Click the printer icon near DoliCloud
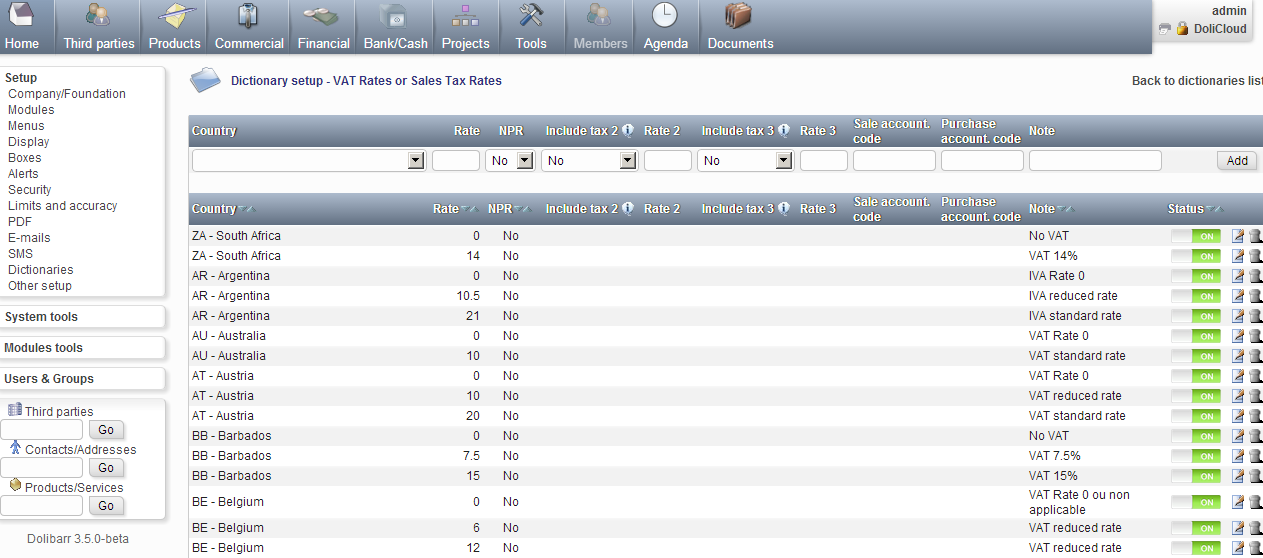 pyautogui.click(x=1164, y=29)
